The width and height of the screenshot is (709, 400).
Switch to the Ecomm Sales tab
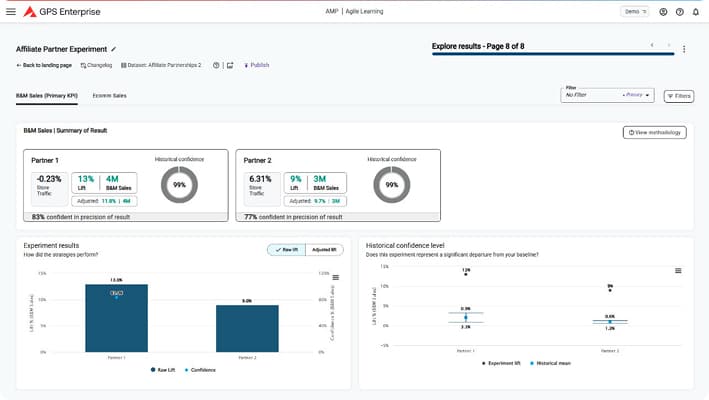point(109,96)
